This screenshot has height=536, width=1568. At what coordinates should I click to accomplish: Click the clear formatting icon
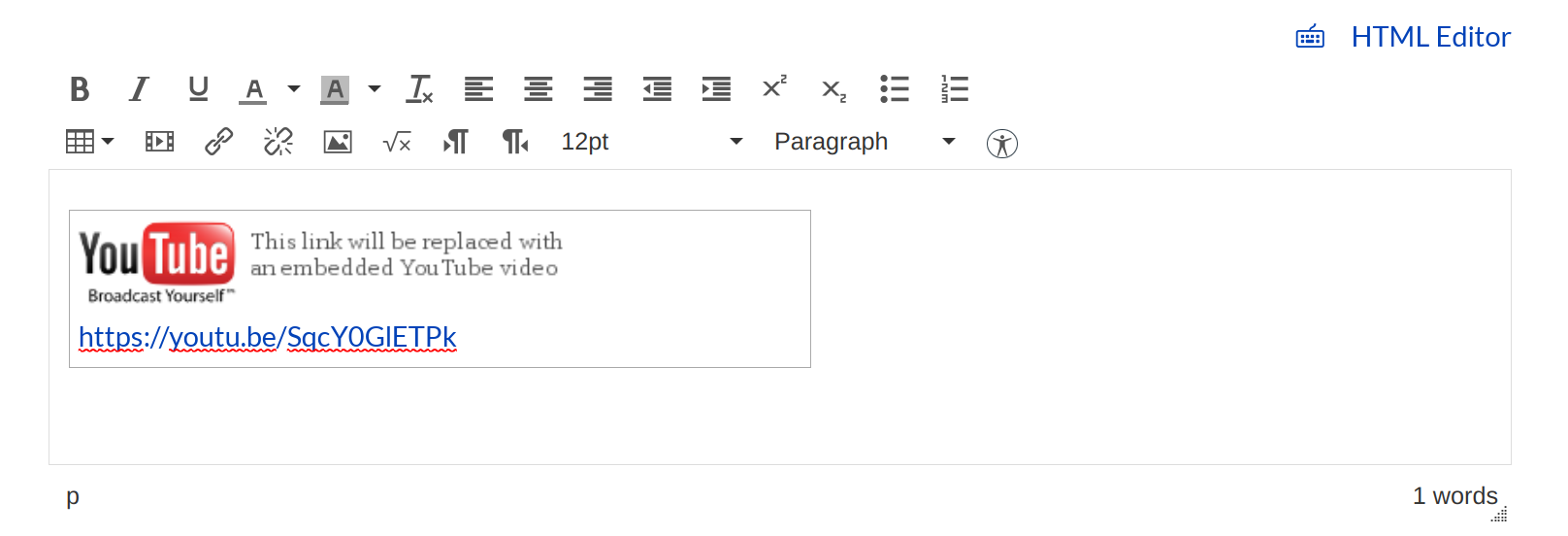420,89
